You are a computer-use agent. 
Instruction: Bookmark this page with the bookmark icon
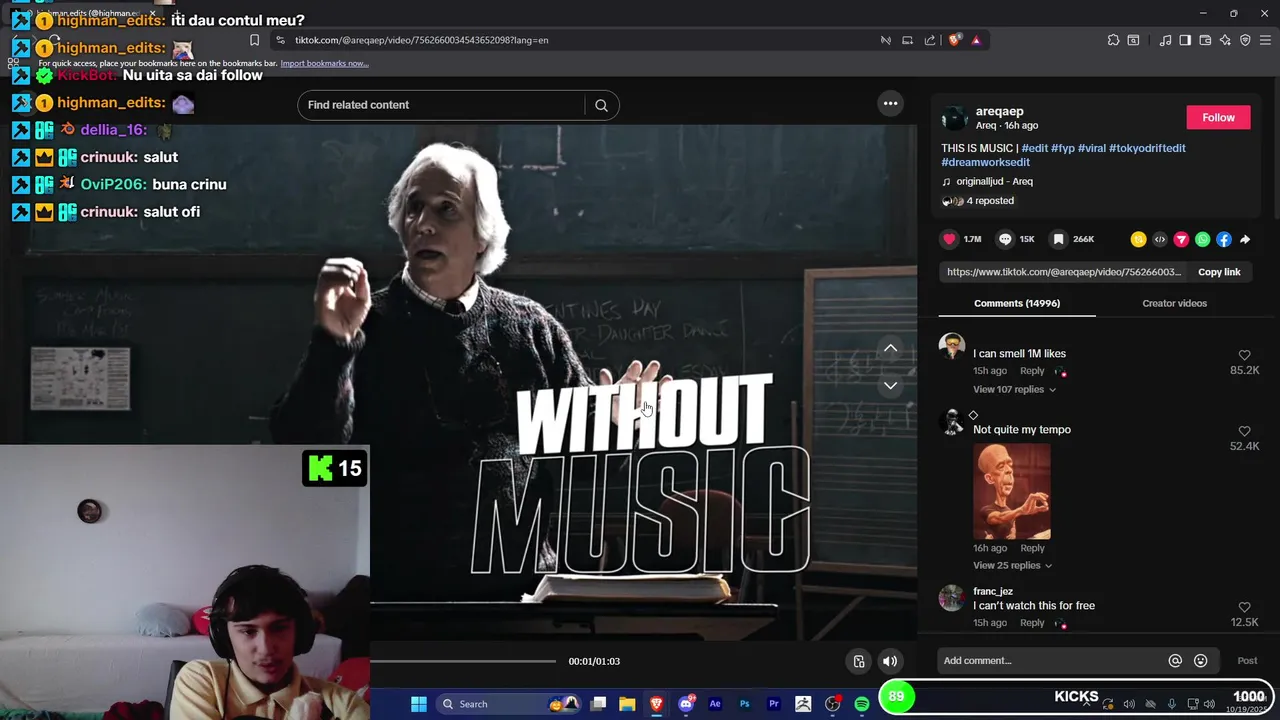(x=254, y=40)
